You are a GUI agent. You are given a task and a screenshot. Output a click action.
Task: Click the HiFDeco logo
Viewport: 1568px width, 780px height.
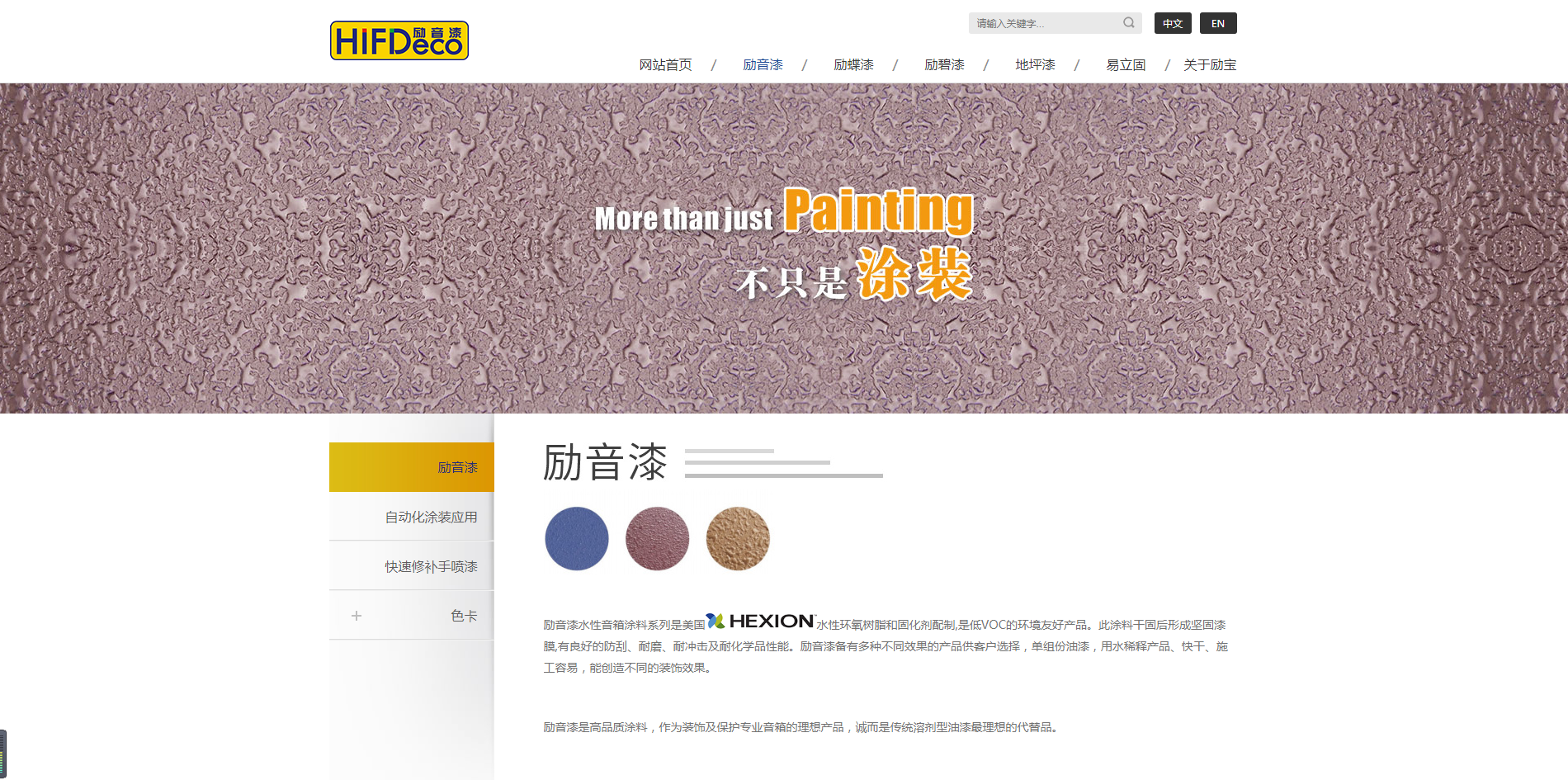pos(399,40)
